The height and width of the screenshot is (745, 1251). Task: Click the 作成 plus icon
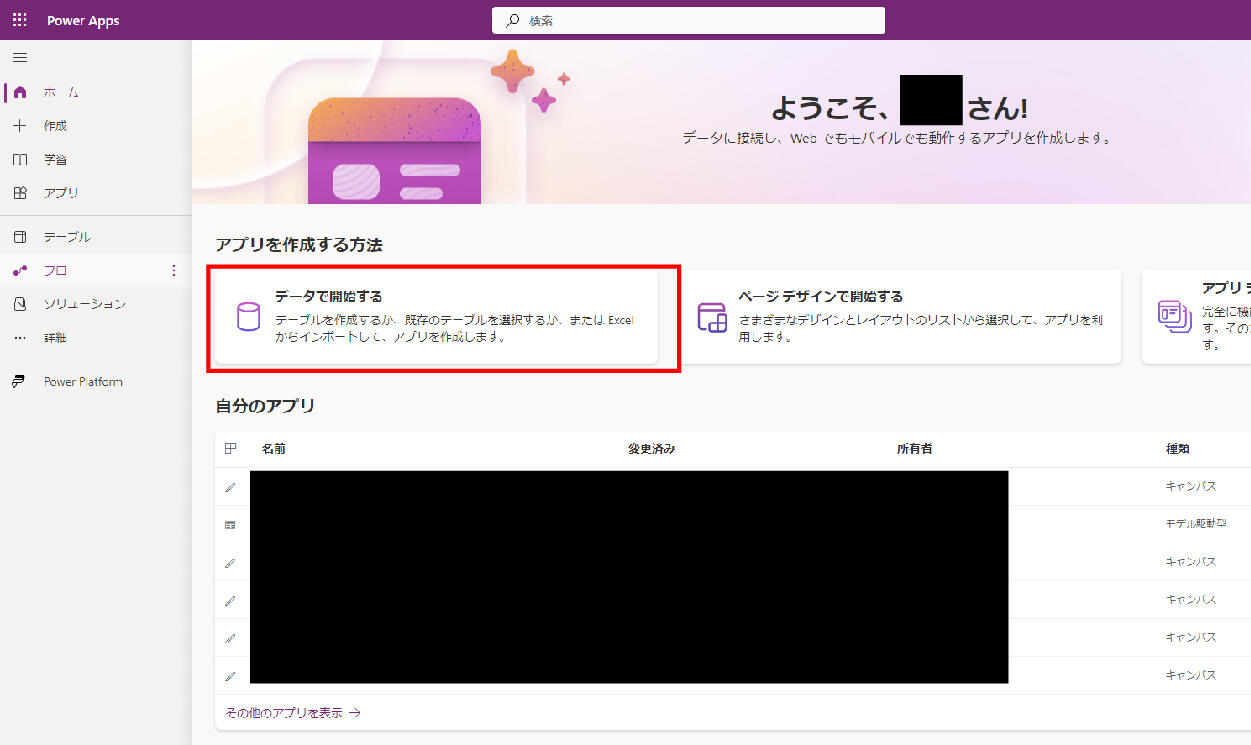point(20,126)
